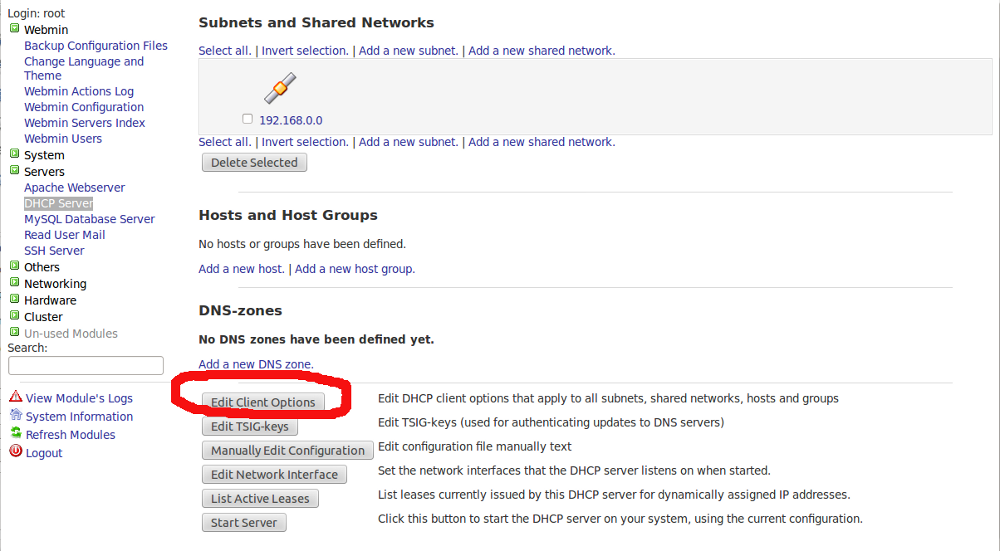The width and height of the screenshot is (1000, 551).
Task: Expand the Hardware category green icon
Action: (x=14, y=299)
